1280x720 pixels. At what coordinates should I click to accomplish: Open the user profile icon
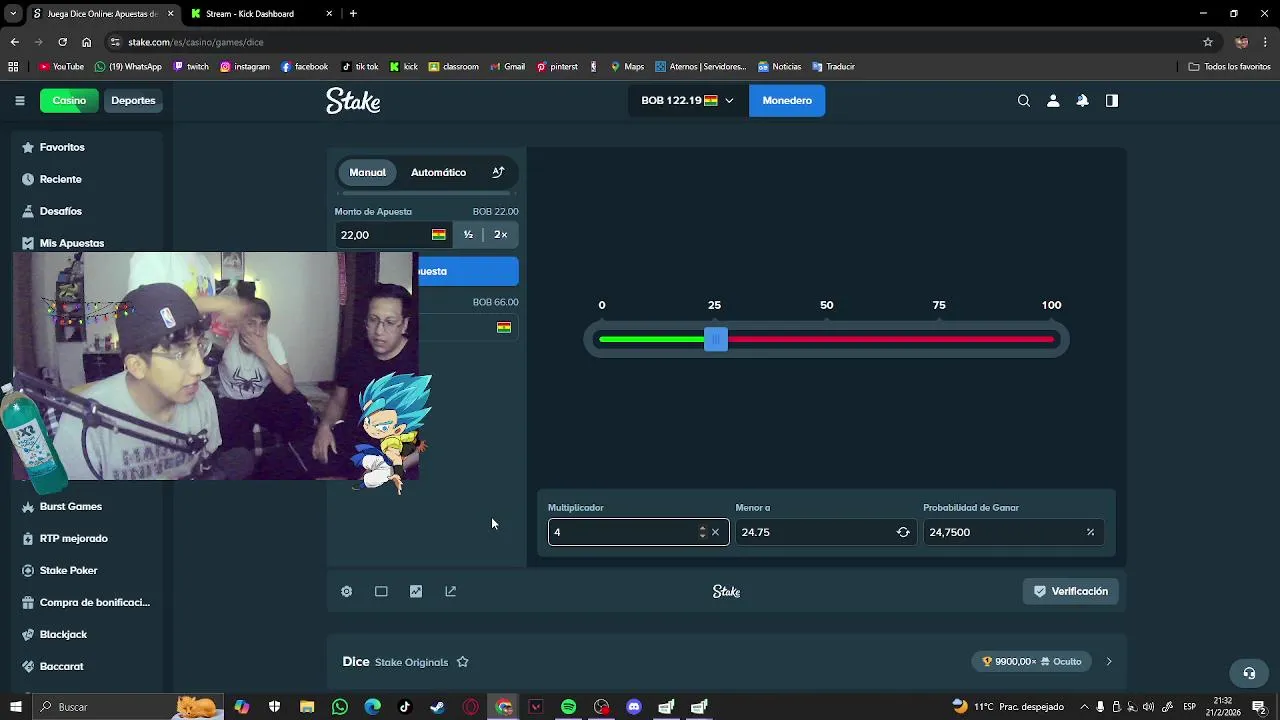(1053, 100)
